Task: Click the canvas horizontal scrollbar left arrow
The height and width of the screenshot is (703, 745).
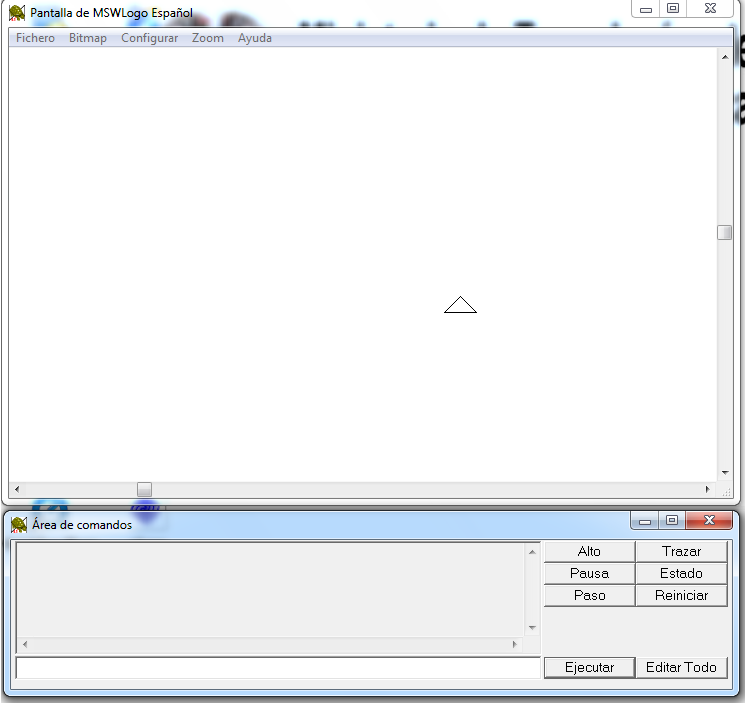Action: 17,489
